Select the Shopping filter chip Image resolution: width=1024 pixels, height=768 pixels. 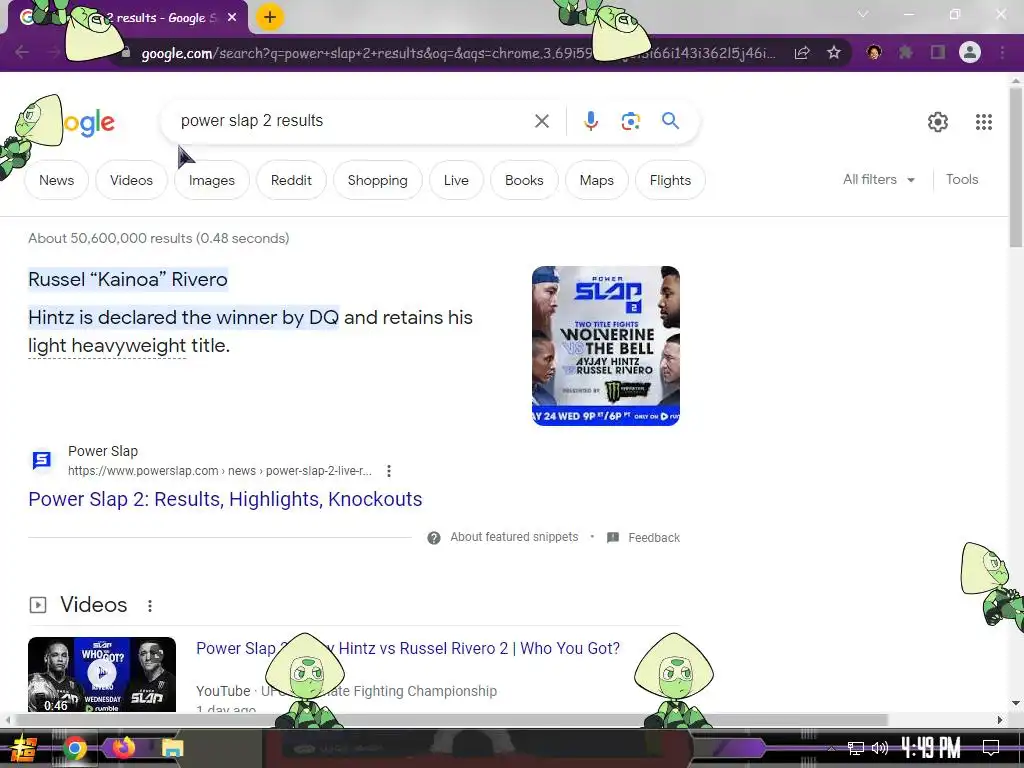[x=377, y=180]
